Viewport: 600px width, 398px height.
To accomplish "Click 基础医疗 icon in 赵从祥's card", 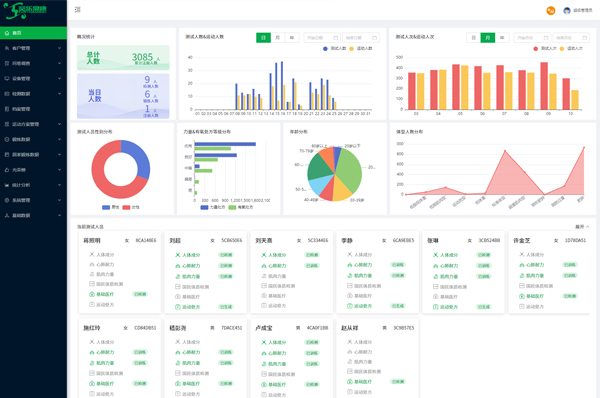I will [349, 382].
